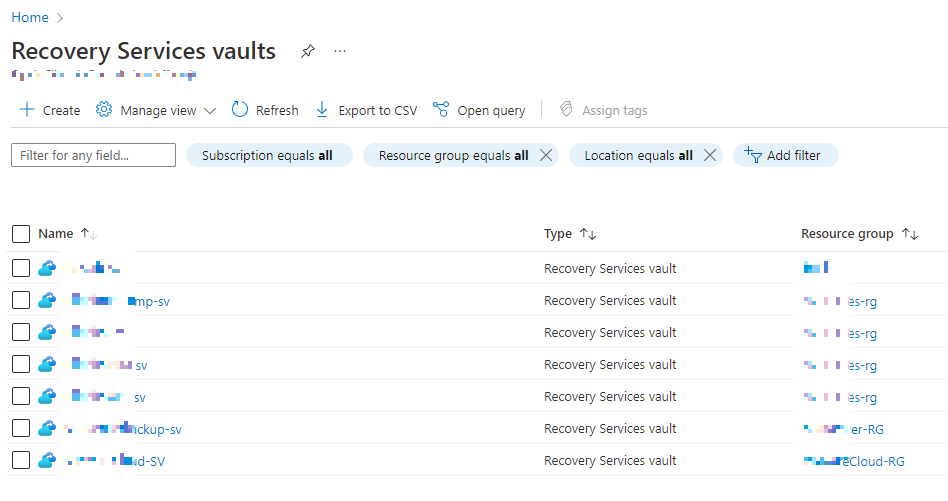Screen dimensions: 948x501
Task: Click the Create plus icon
Action: [x=27, y=109]
